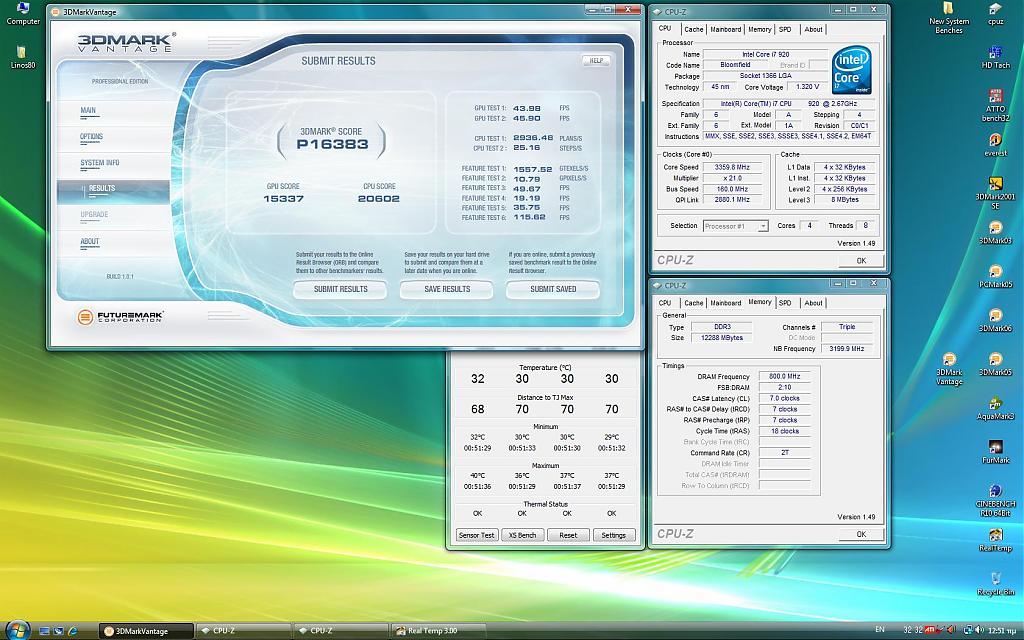Open the Computer desktop icon
Screen dimensions: 1024x640
[x=22, y=13]
